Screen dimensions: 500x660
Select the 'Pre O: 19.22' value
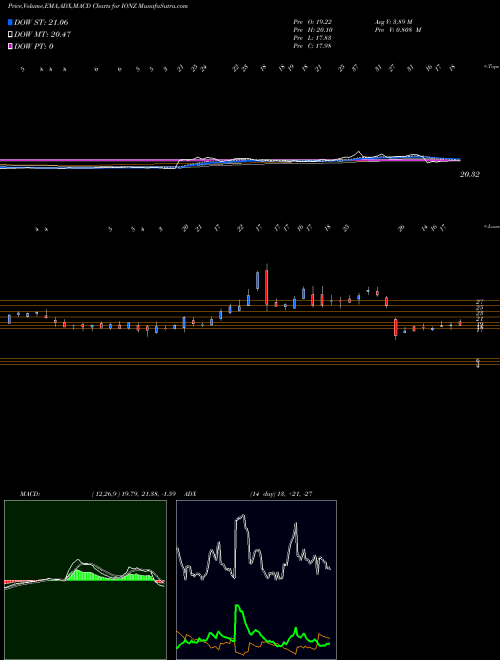(x=313, y=21)
